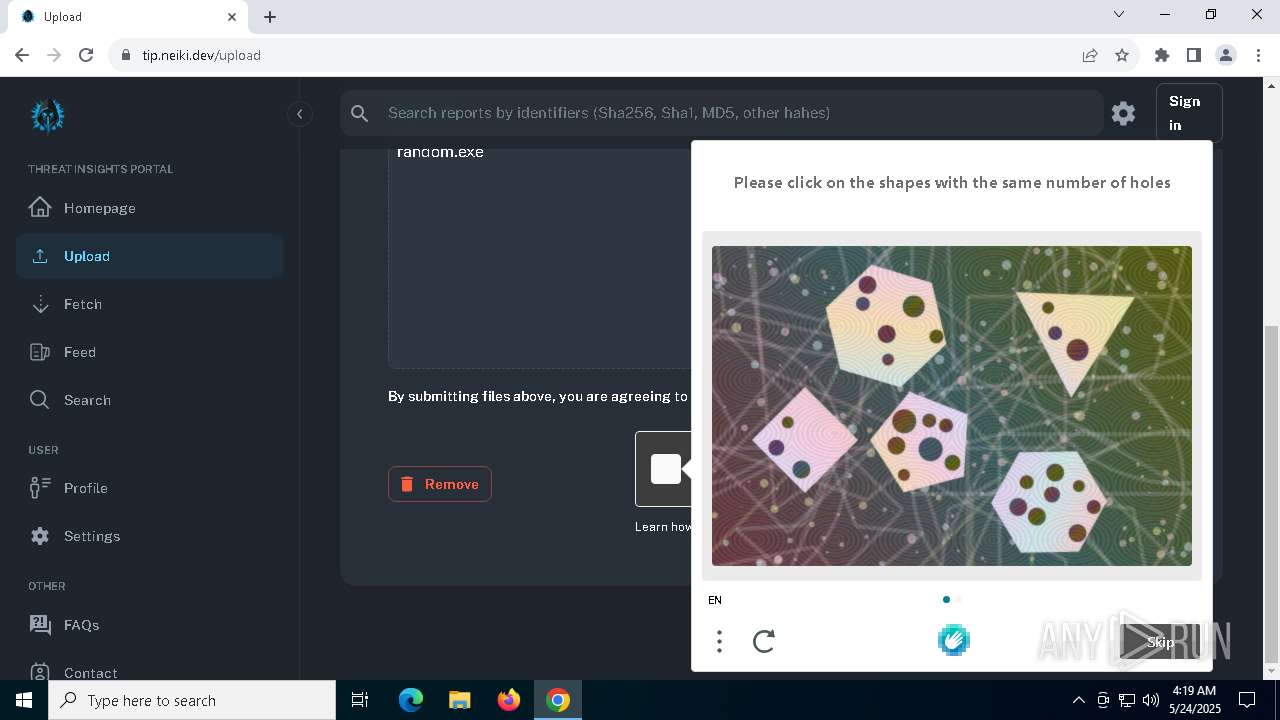The width and height of the screenshot is (1280, 720).
Task: Show hidden system tray icons
Action: 1078,700
